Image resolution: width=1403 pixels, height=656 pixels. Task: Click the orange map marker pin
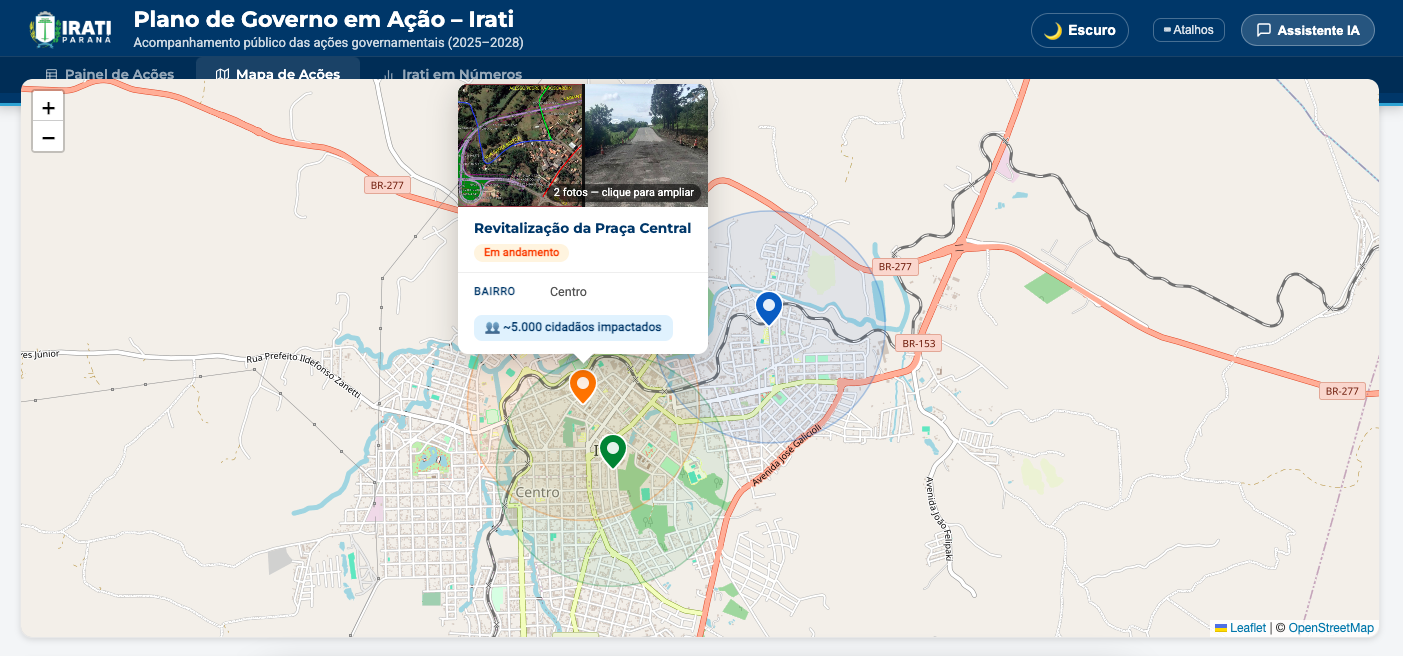(583, 385)
